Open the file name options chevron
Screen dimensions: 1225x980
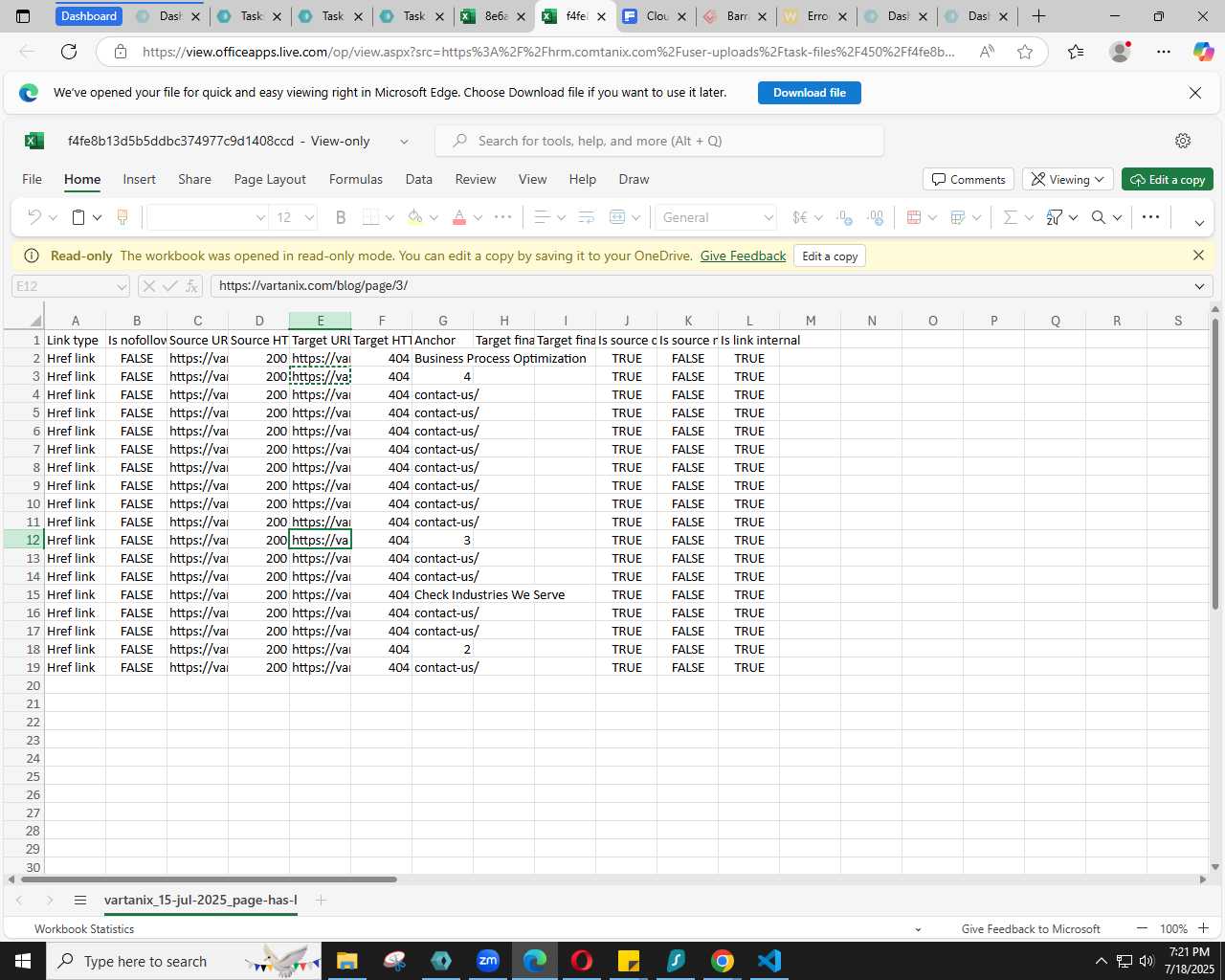coord(404,142)
